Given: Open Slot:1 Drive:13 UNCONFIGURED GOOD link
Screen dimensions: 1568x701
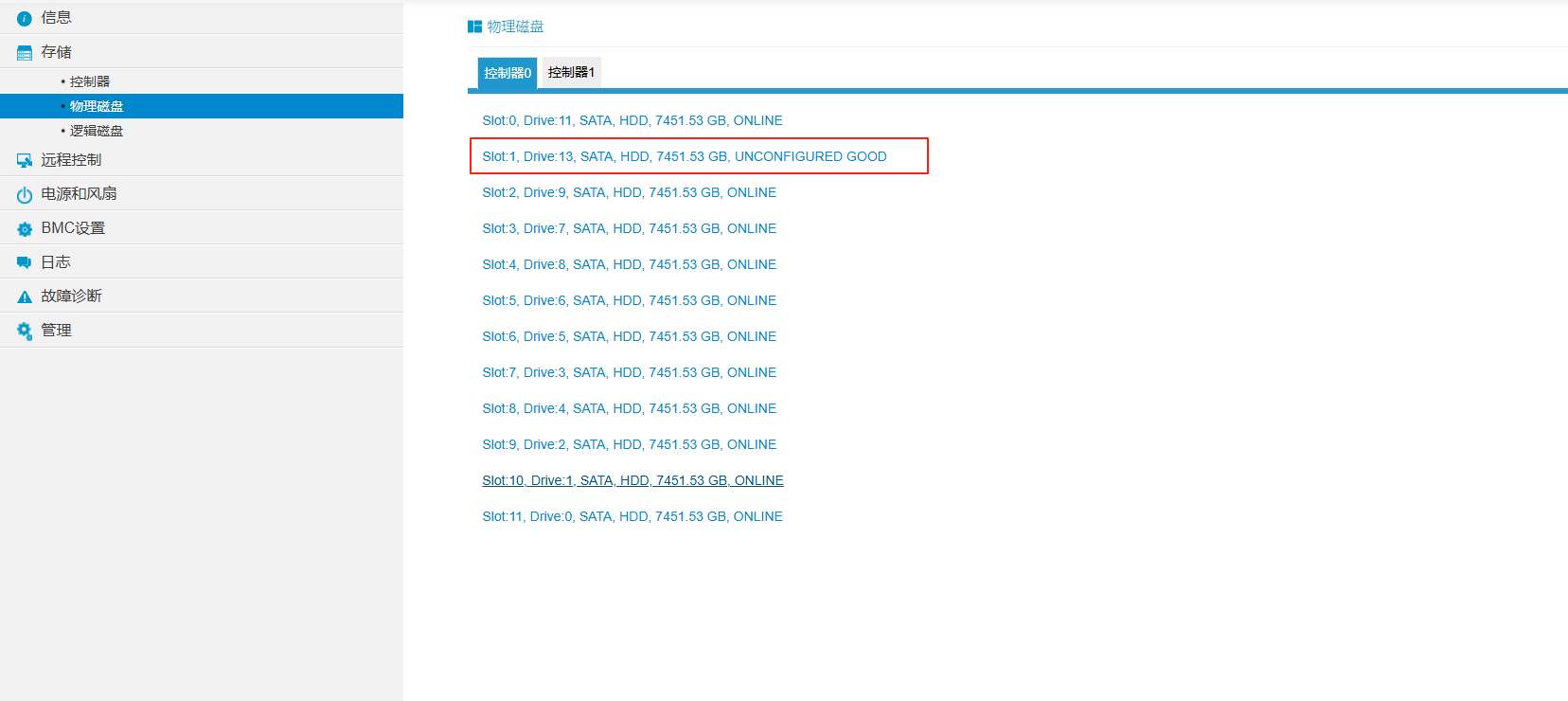Looking at the screenshot, I should (685, 156).
